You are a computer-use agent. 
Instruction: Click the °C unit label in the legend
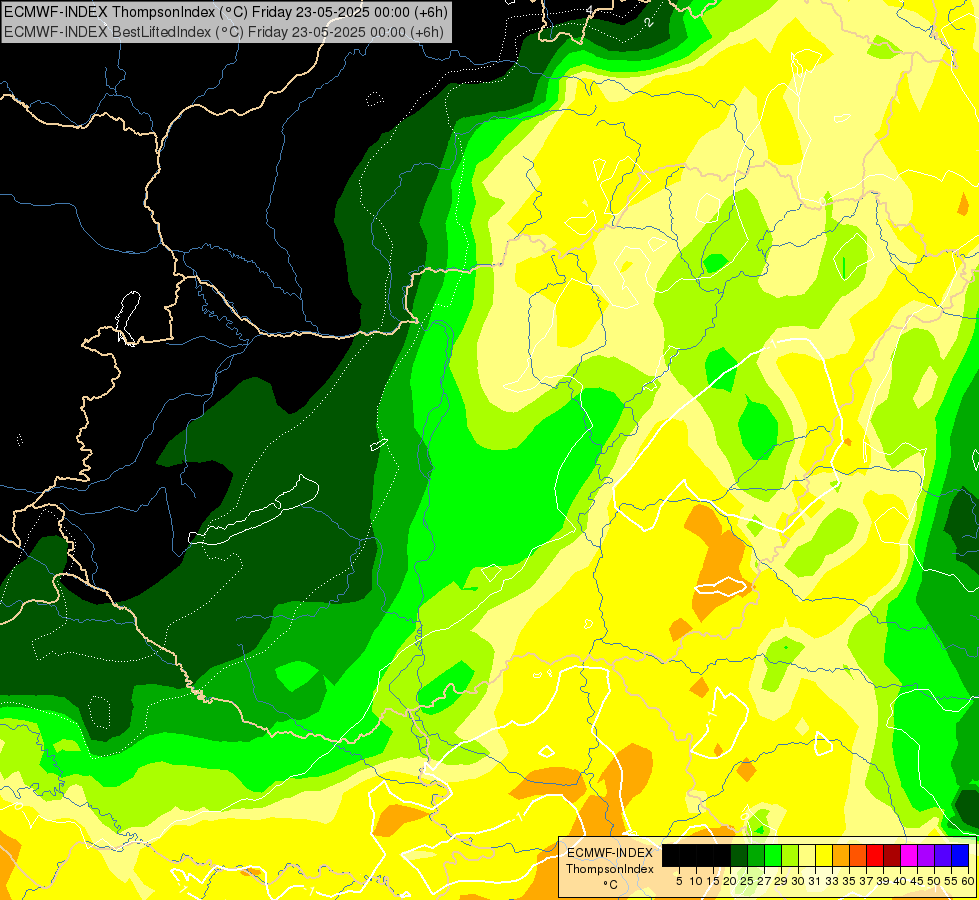[x=611, y=884]
